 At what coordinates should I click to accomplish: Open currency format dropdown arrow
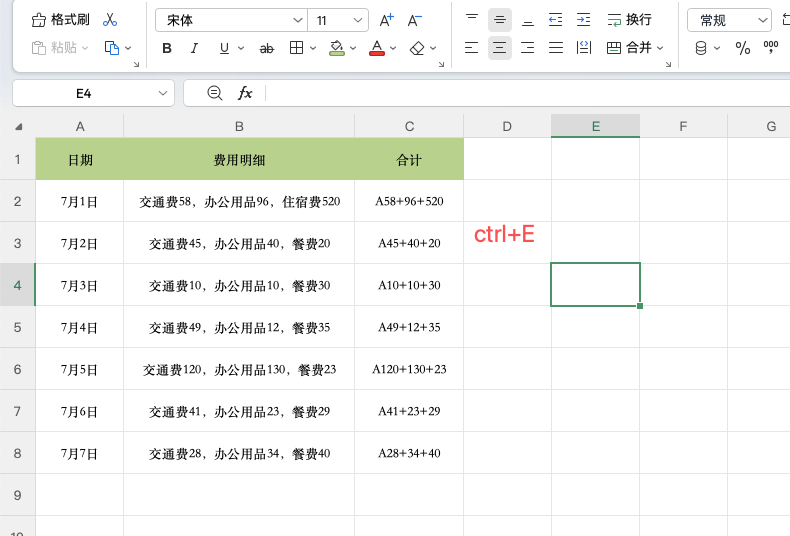[717, 48]
